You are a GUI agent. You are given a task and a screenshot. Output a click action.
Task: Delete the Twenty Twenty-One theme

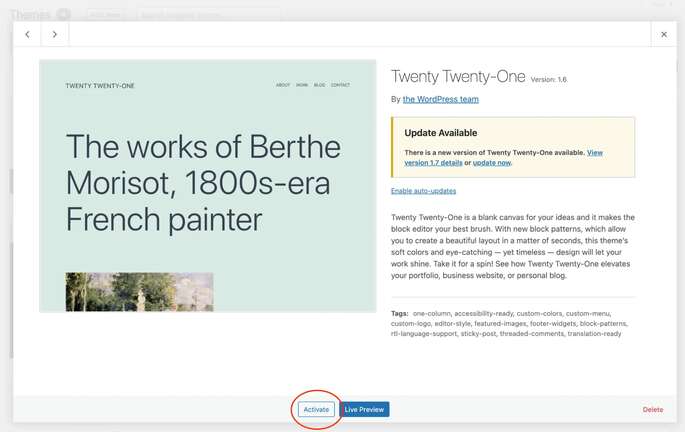[x=653, y=409]
